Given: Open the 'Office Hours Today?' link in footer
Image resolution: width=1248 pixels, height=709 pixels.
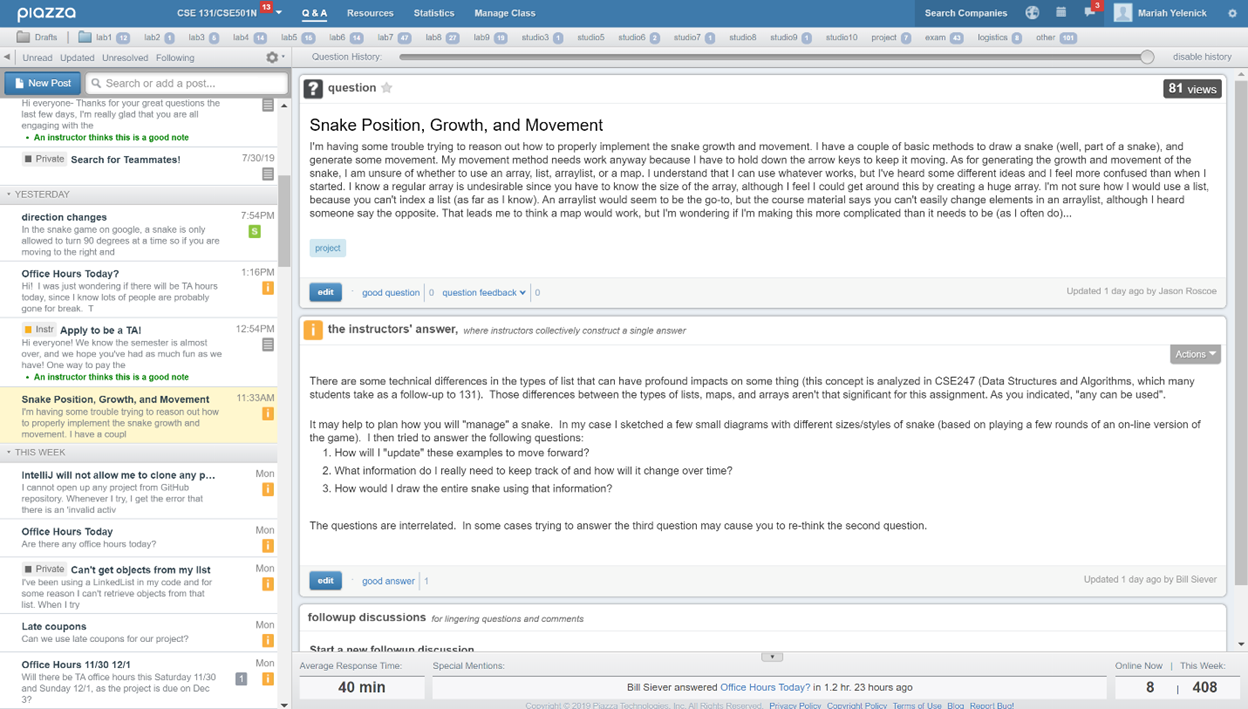Looking at the screenshot, I should point(765,687).
